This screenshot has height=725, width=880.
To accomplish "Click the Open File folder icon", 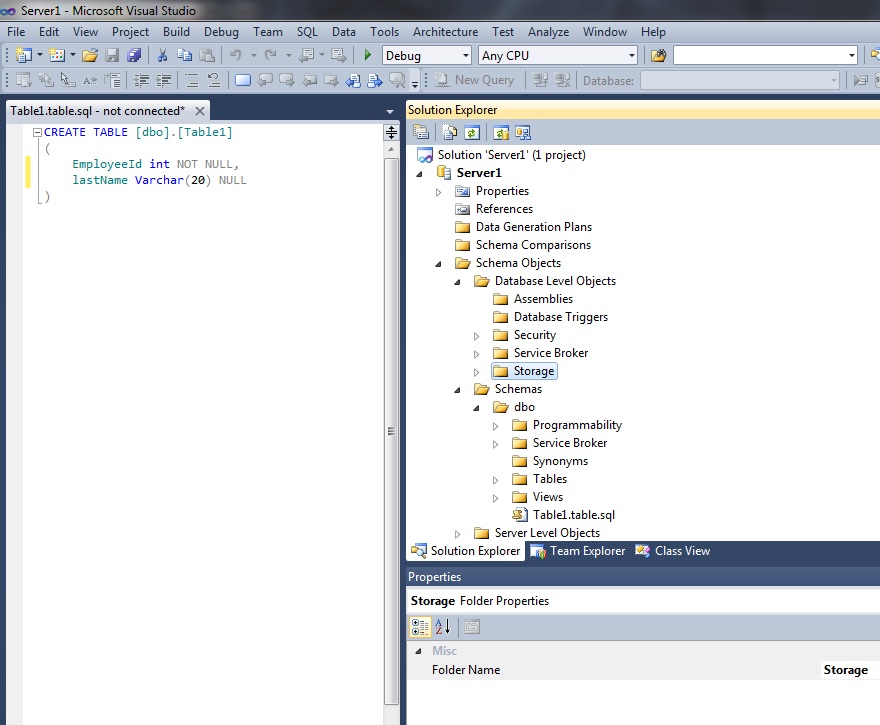I will click(x=90, y=55).
